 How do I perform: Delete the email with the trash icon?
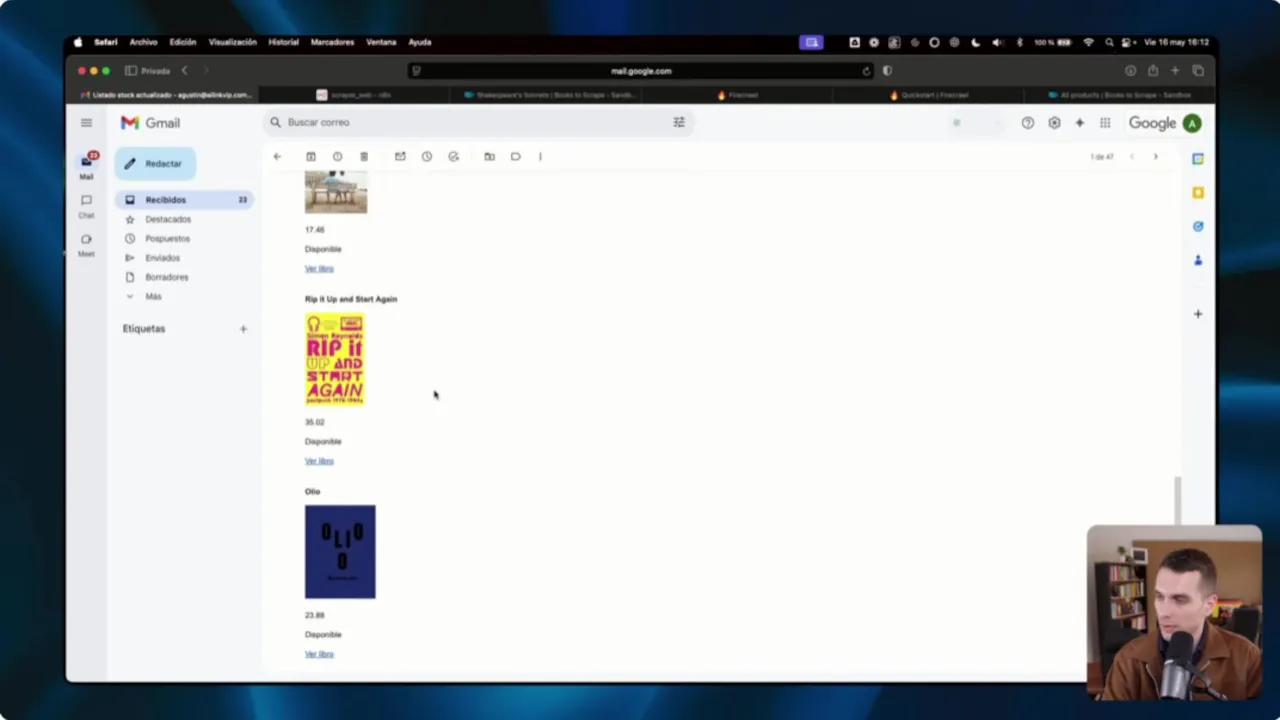click(x=364, y=157)
